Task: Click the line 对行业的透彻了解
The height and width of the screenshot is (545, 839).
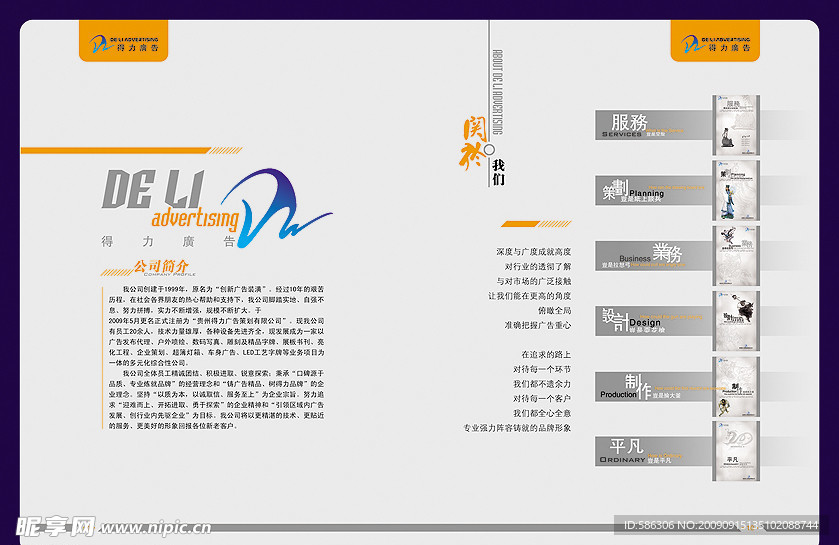Action: point(538,266)
